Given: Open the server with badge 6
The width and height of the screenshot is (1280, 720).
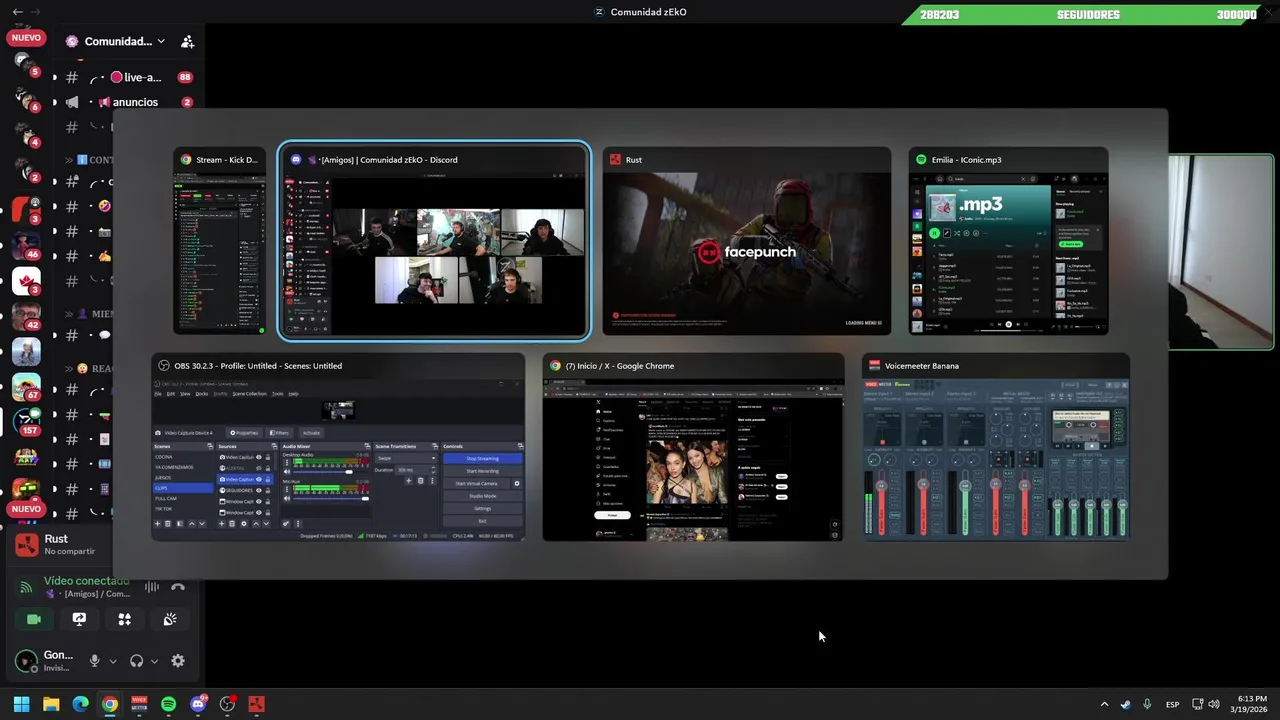Looking at the screenshot, I should 26,98.
